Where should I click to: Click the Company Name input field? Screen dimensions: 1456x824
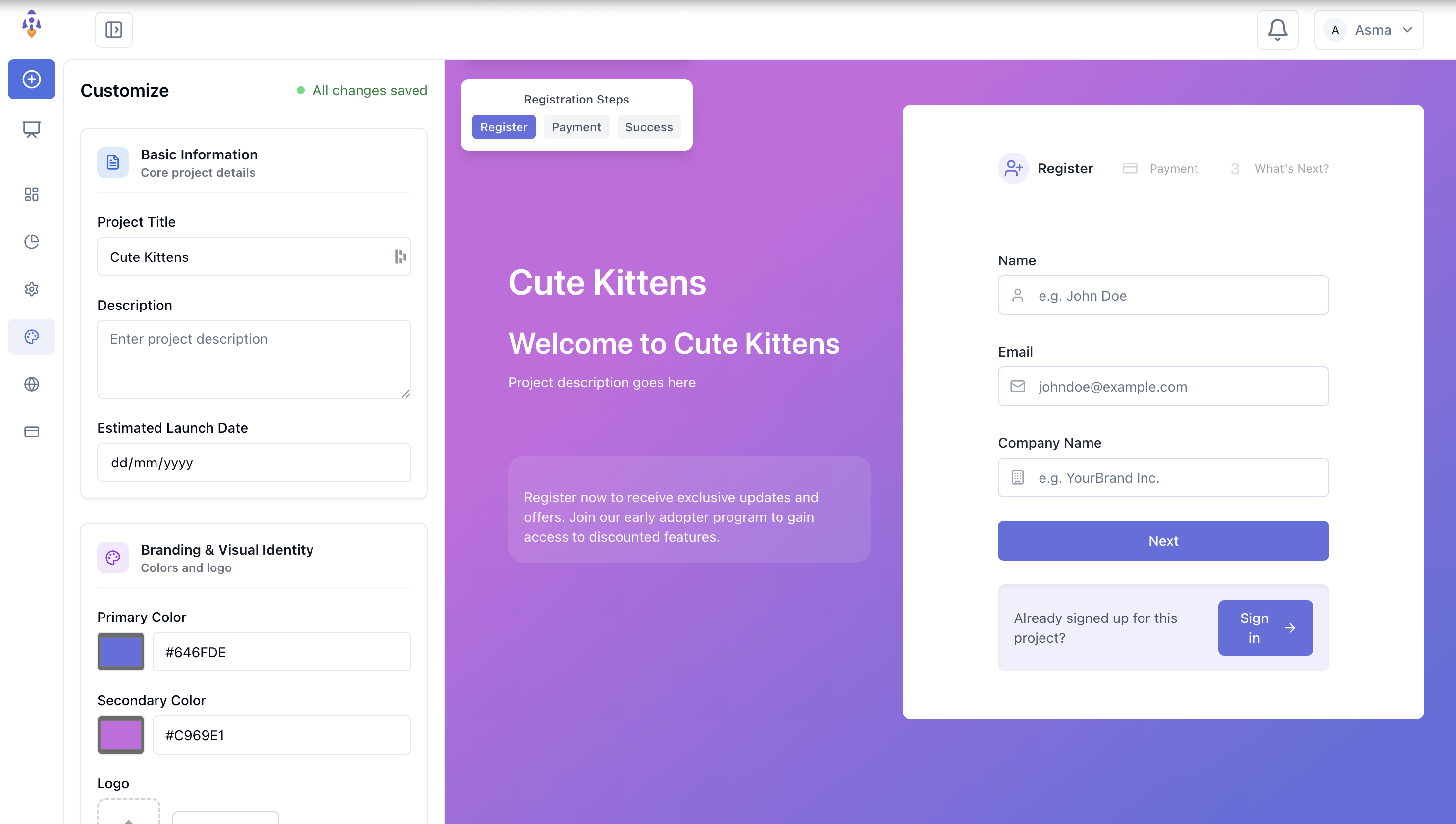coord(1163,478)
